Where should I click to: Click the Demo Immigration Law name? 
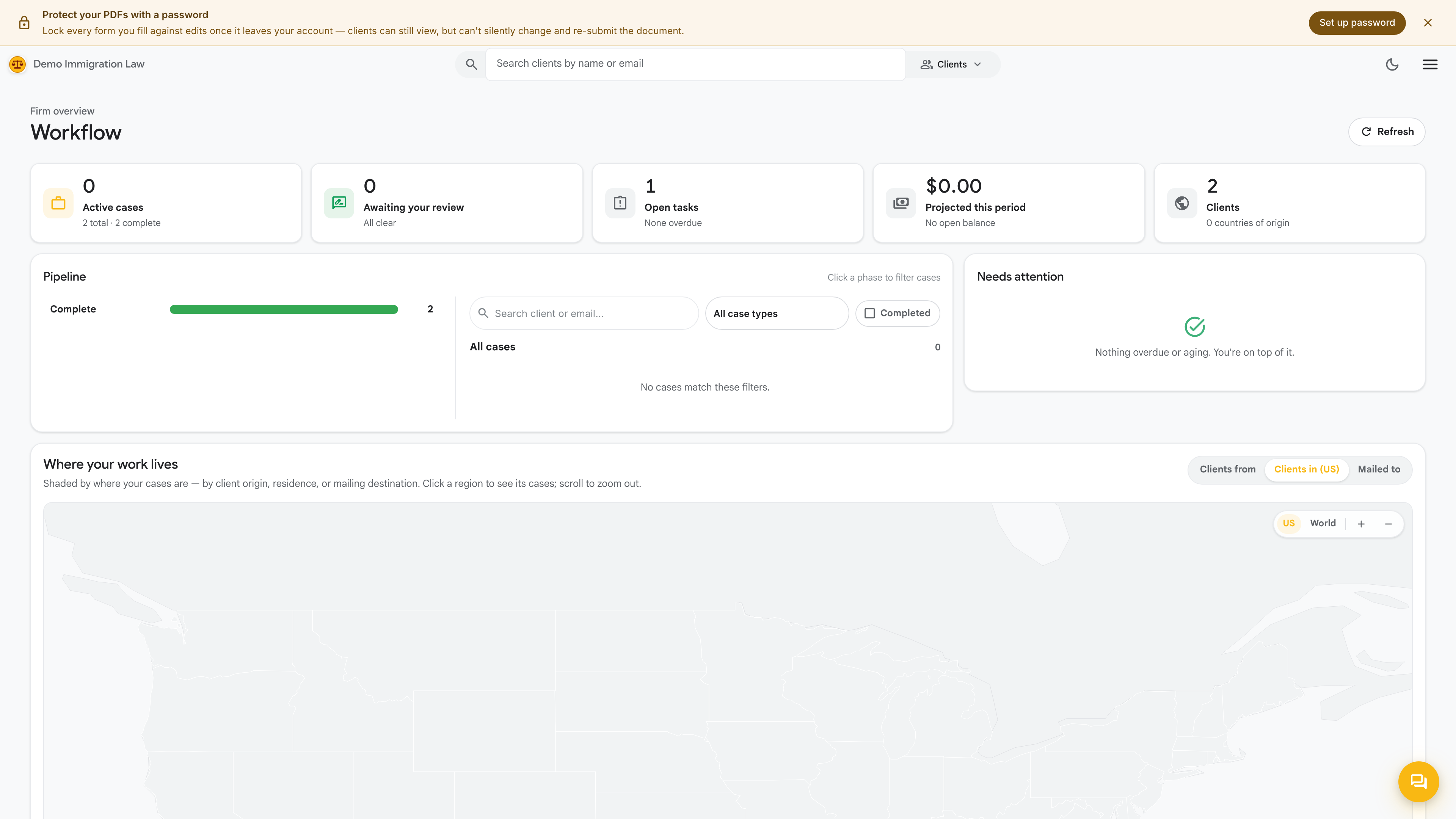pos(89,64)
